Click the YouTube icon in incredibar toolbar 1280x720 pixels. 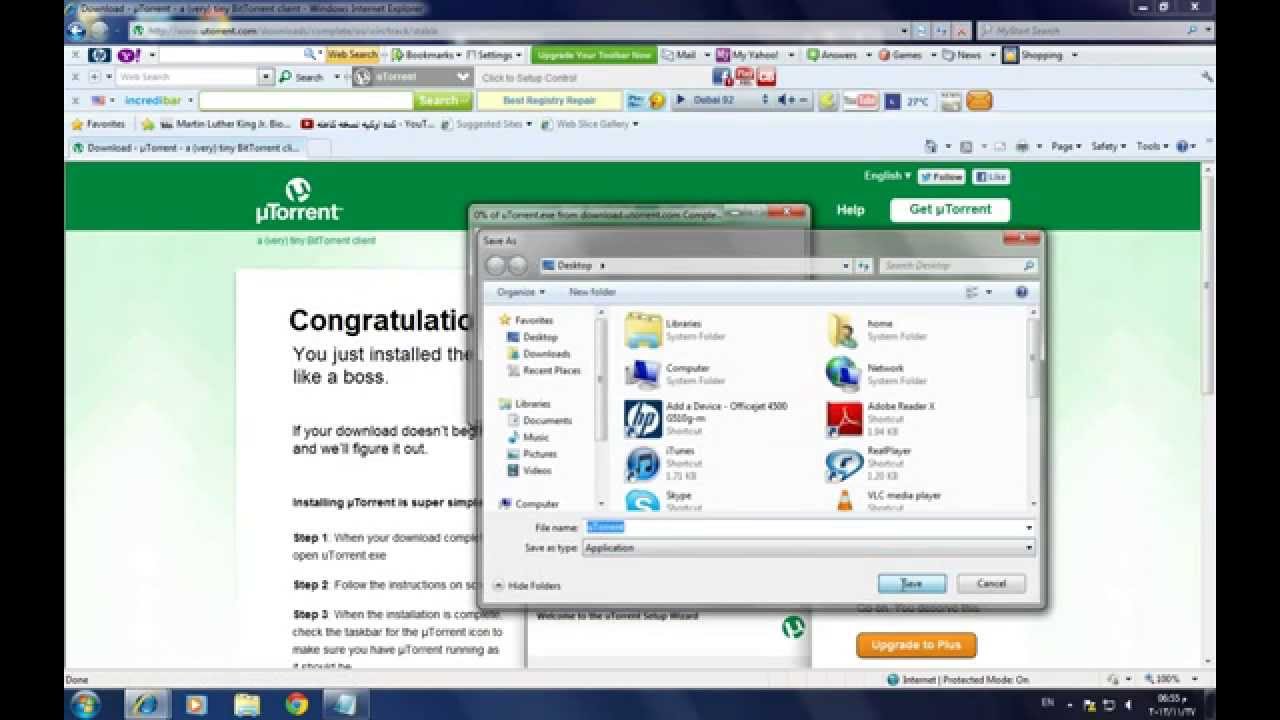(x=861, y=101)
